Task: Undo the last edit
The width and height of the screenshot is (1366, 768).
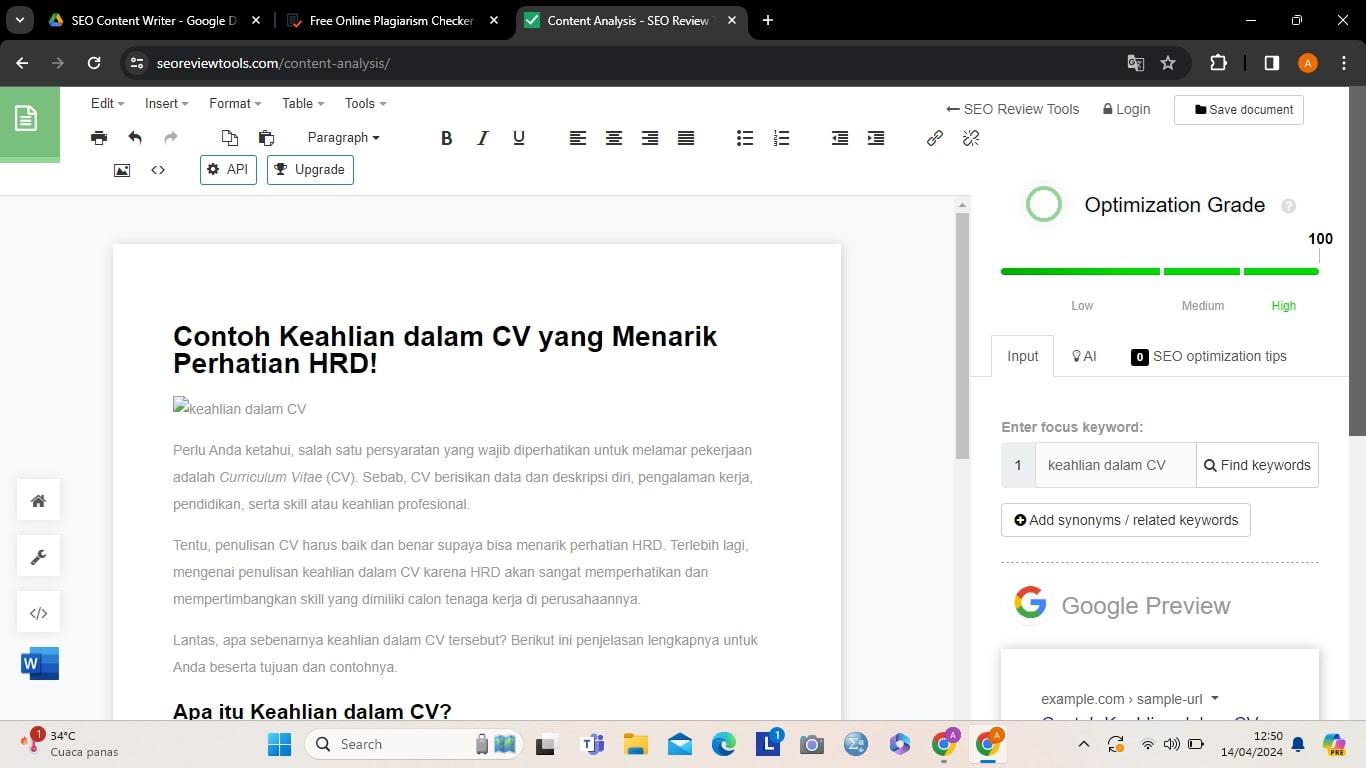Action: coord(135,138)
